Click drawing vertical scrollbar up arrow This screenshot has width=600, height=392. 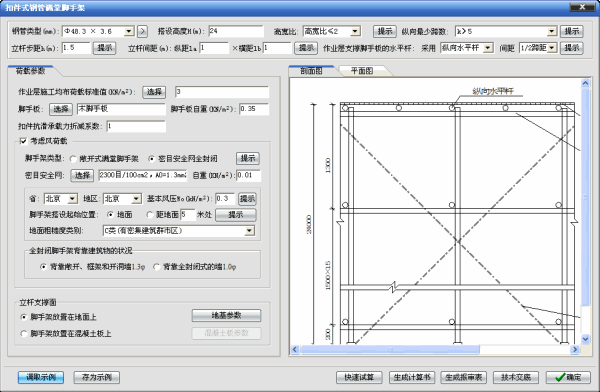pyautogui.click(x=585, y=83)
